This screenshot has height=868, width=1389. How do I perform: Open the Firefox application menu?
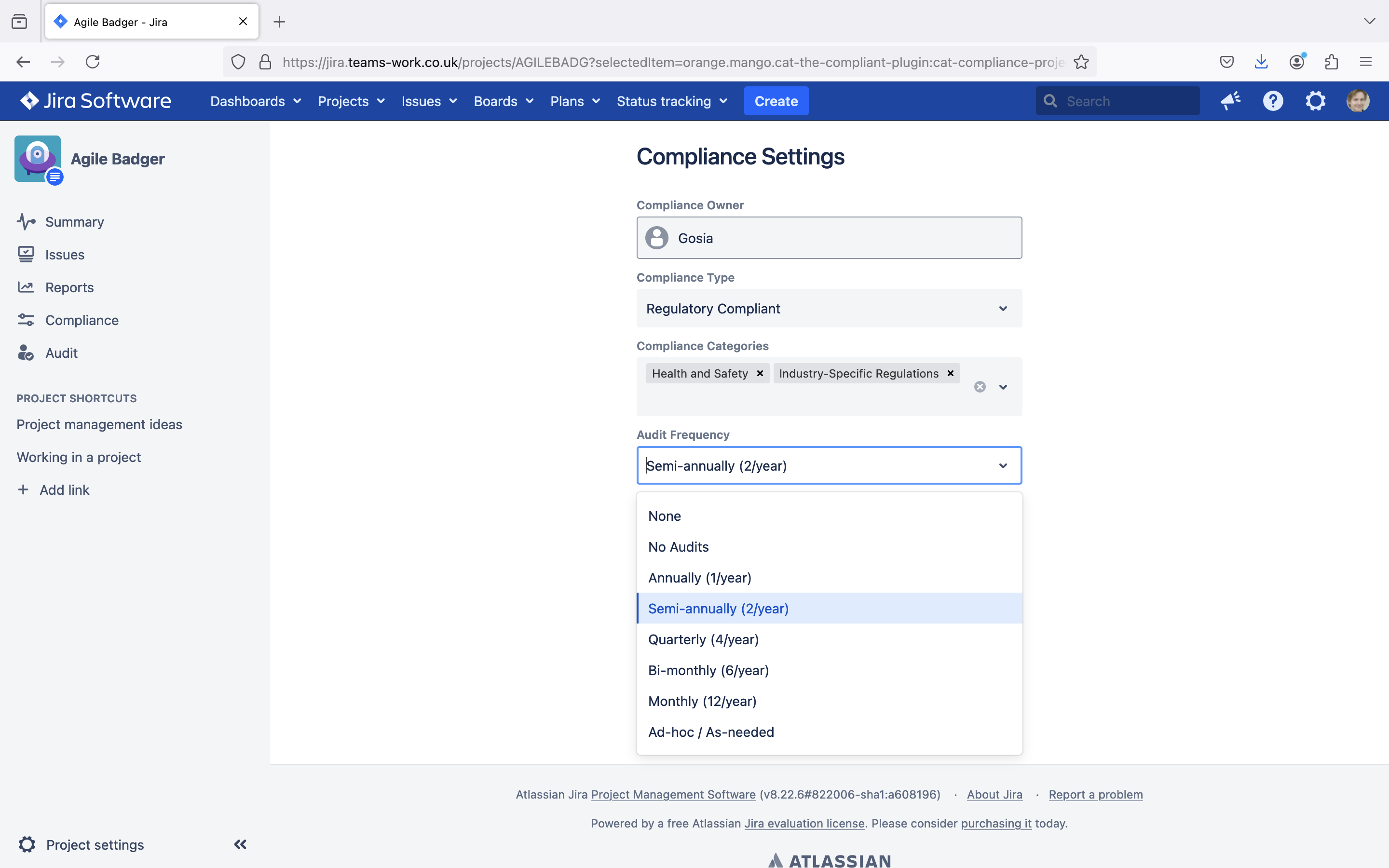click(x=1365, y=62)
